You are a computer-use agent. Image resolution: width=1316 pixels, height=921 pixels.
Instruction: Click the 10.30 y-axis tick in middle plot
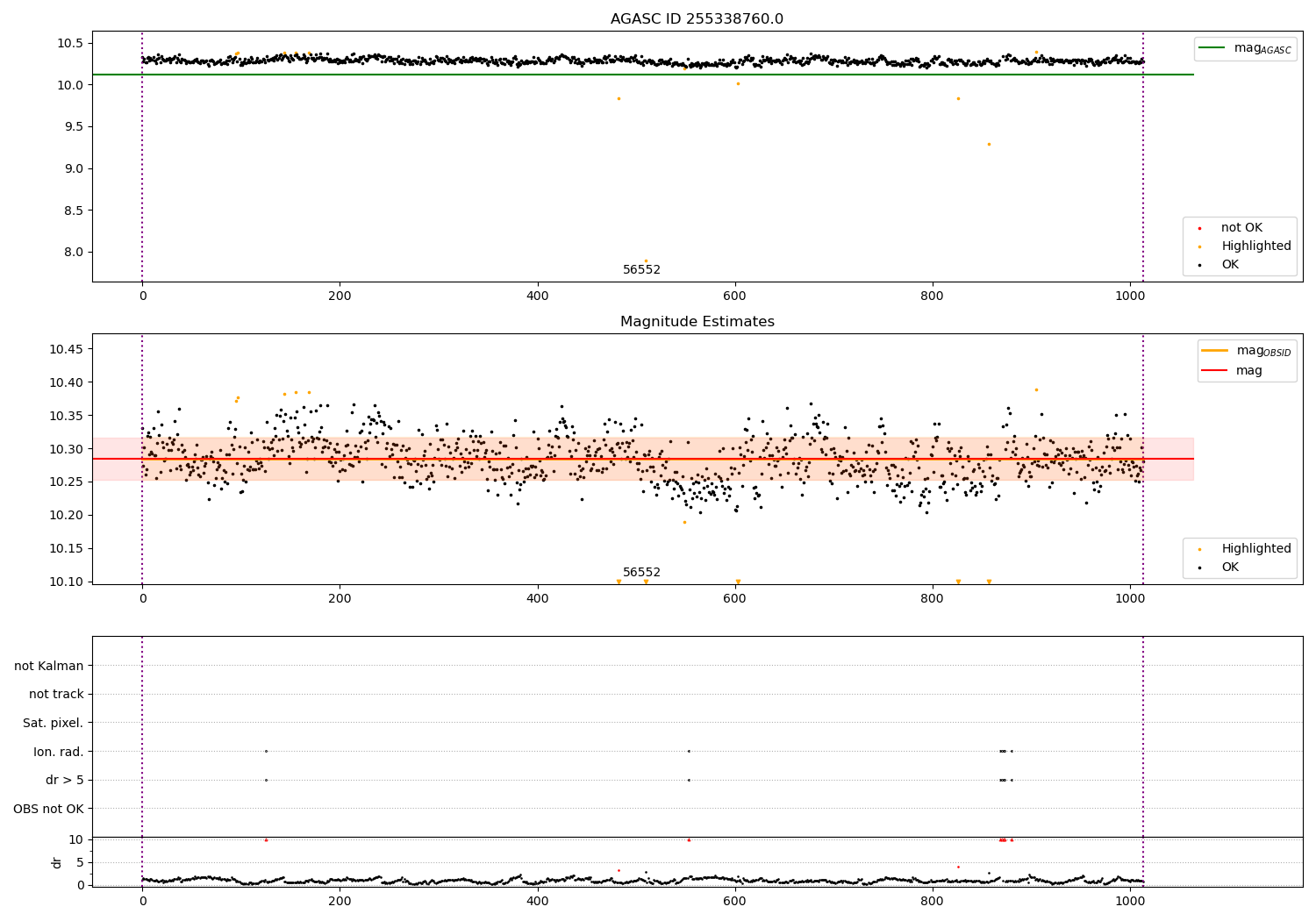pos(67,449)
